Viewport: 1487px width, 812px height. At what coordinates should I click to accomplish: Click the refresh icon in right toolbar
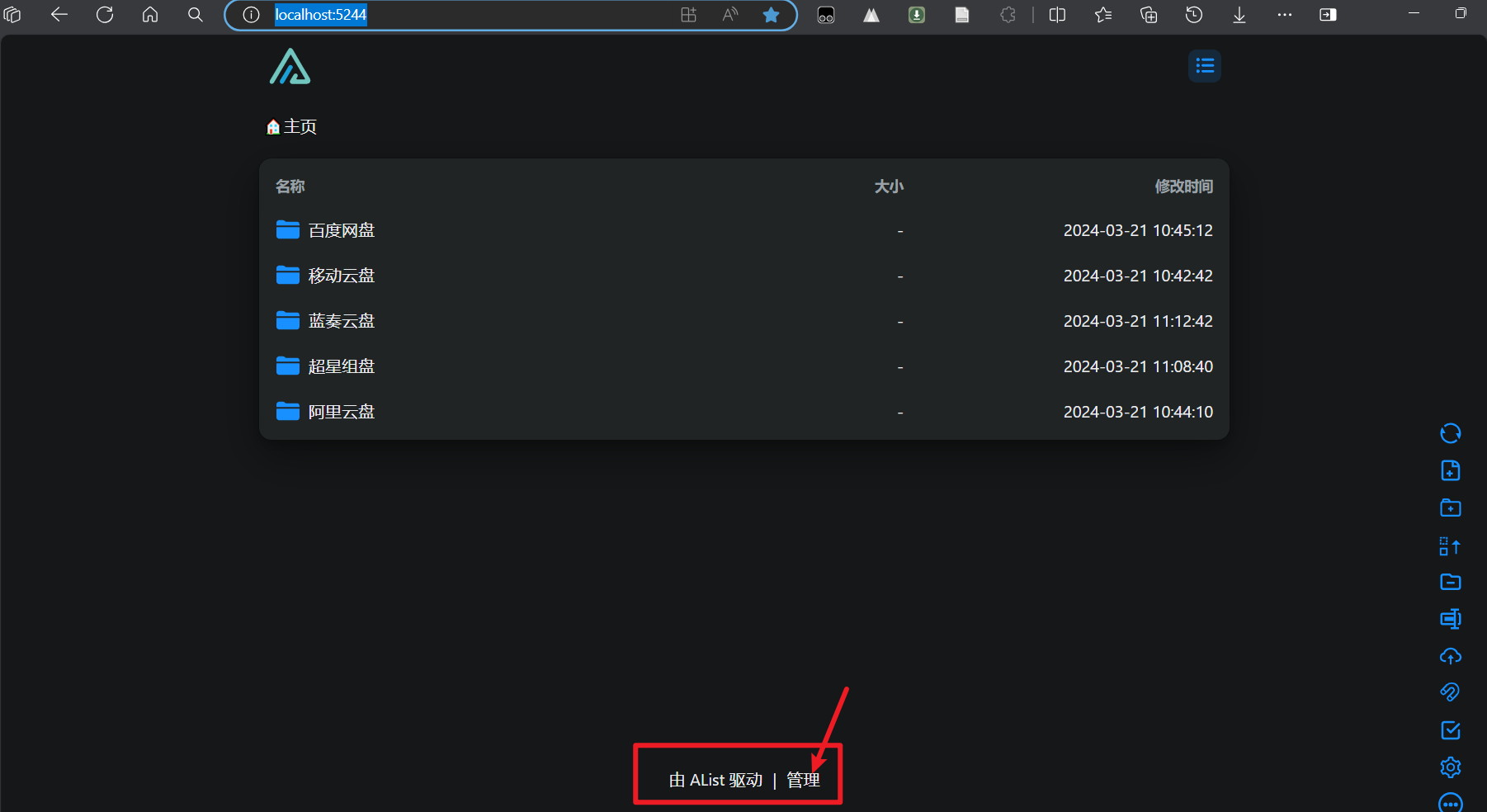point(1451,434)
